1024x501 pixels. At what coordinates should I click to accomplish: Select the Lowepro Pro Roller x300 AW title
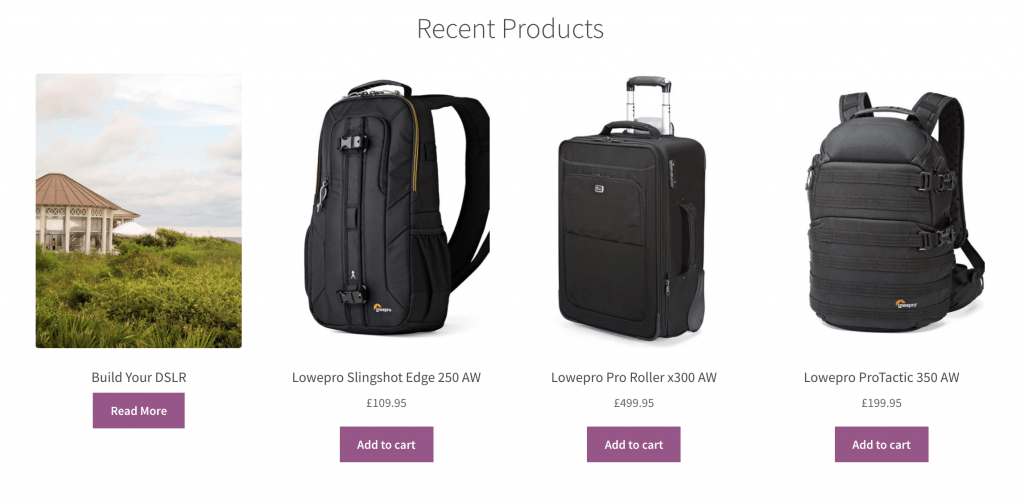633,377
